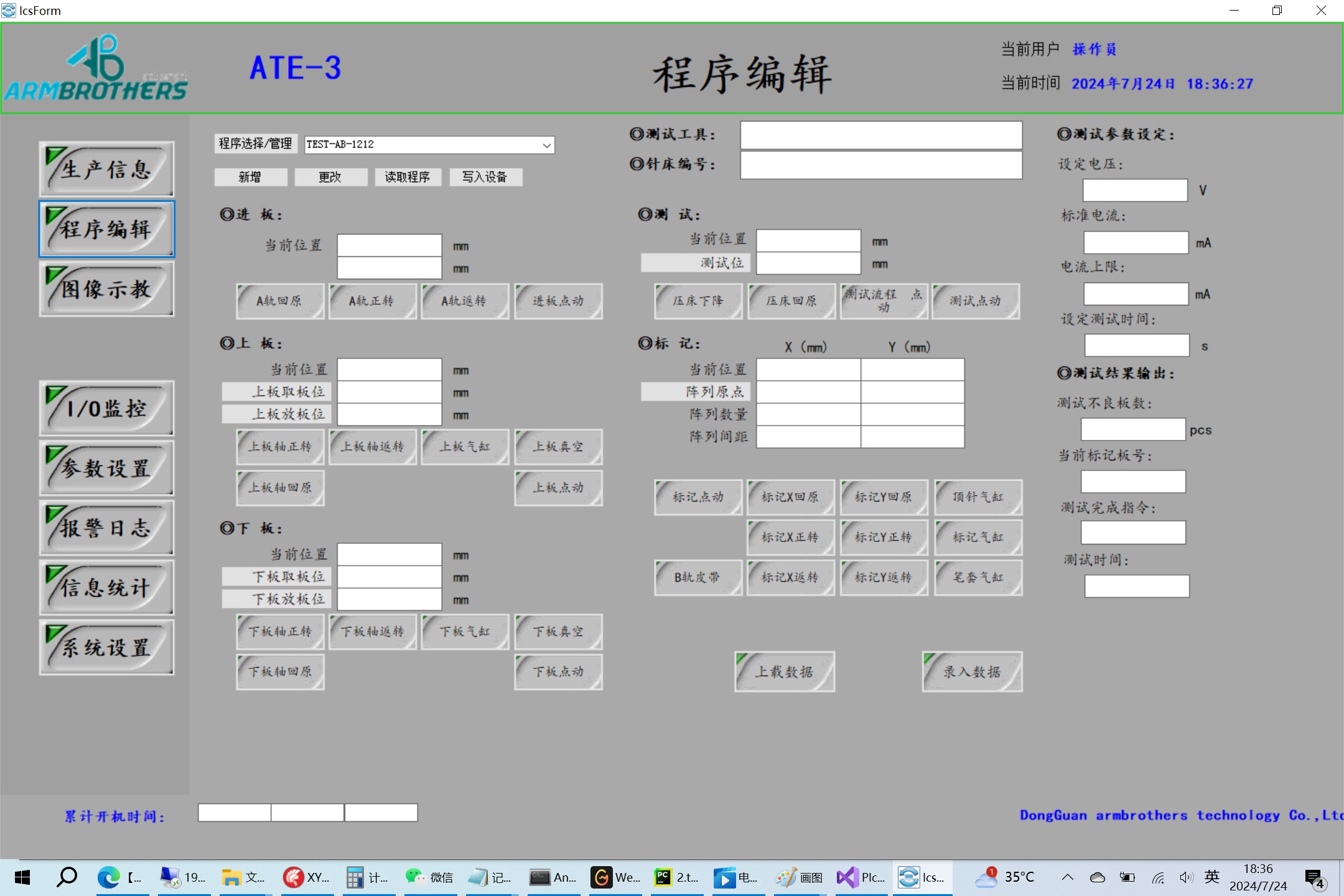
Task: Click the 测试点动 button
Action: pyautogui.click(x=976, y=301)
